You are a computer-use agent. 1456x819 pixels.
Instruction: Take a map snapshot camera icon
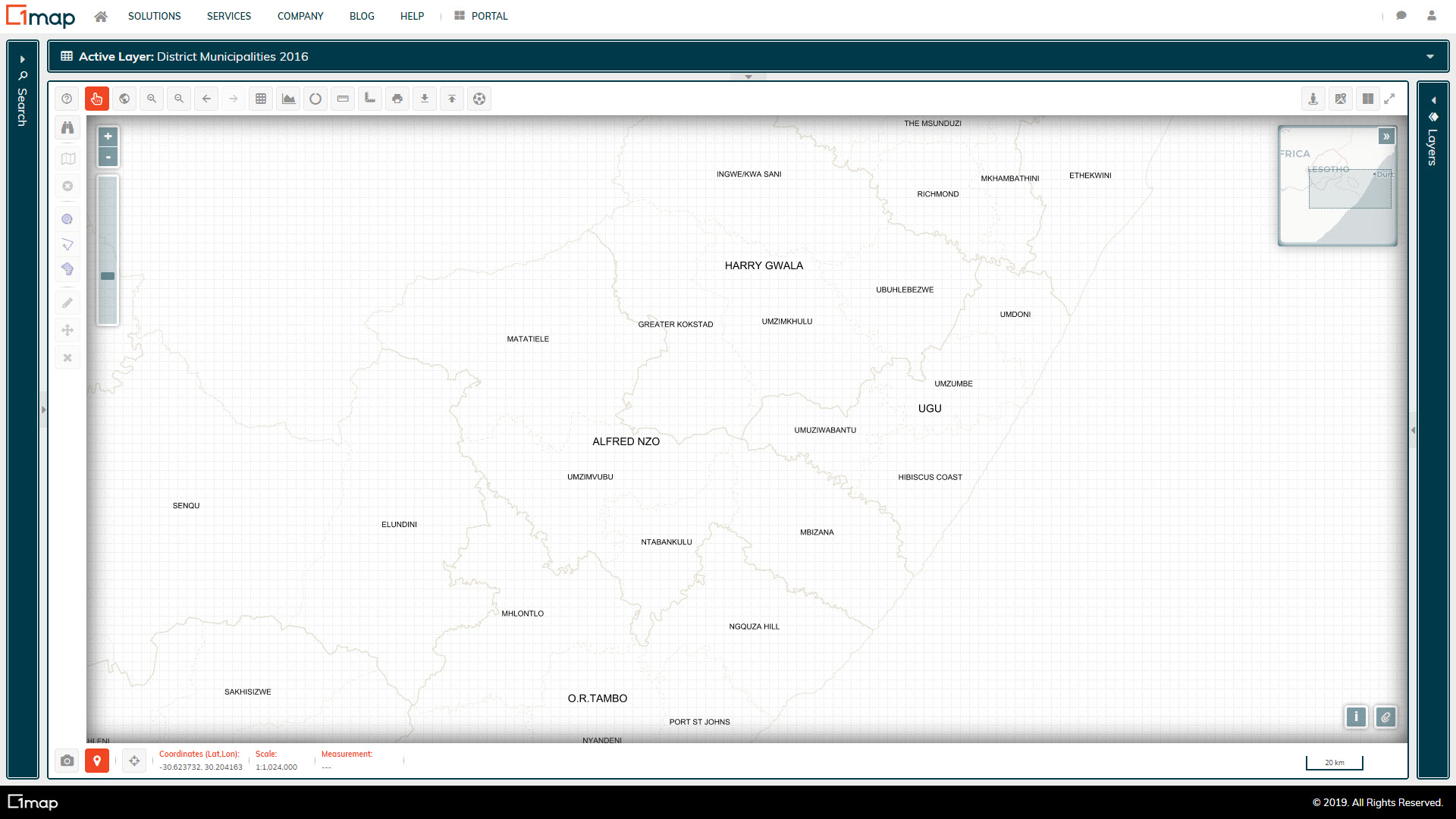tap(67, 761)
